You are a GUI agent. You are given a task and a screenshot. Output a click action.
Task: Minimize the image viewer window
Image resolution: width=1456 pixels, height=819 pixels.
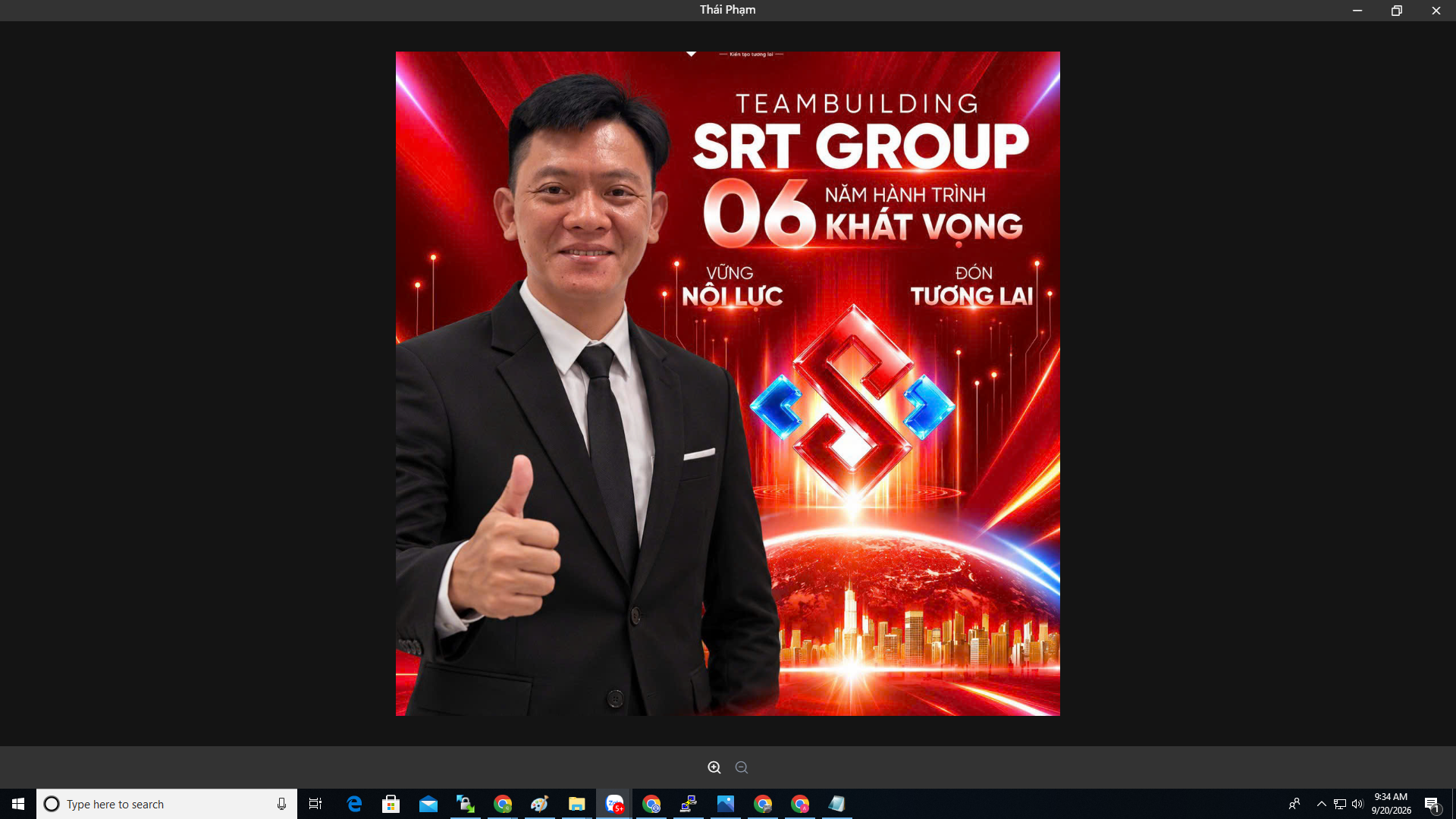point(1357,11)
